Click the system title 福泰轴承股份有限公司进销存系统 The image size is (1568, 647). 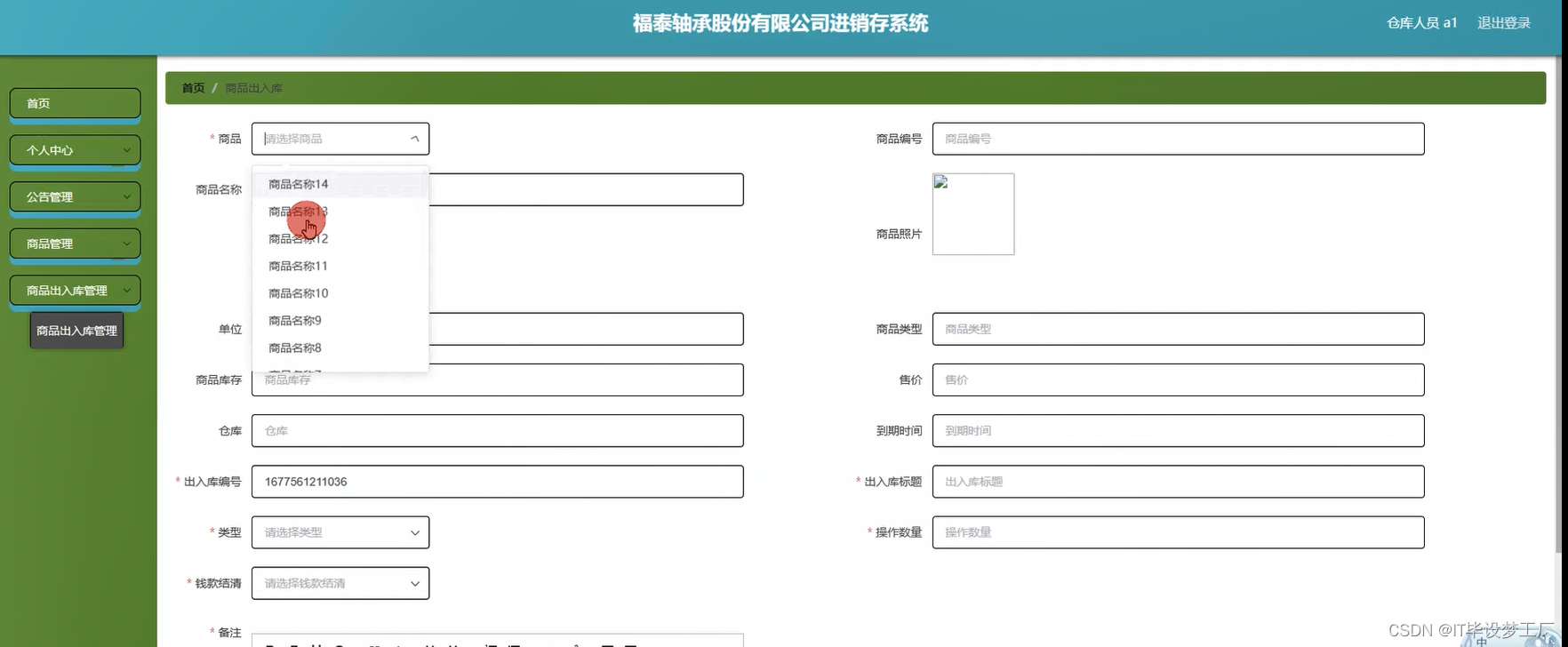click(780, 23)
